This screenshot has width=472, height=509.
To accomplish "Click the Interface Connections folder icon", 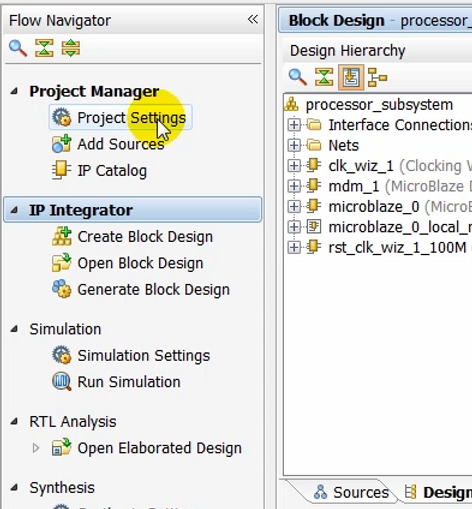I will (x=314, y=125).
